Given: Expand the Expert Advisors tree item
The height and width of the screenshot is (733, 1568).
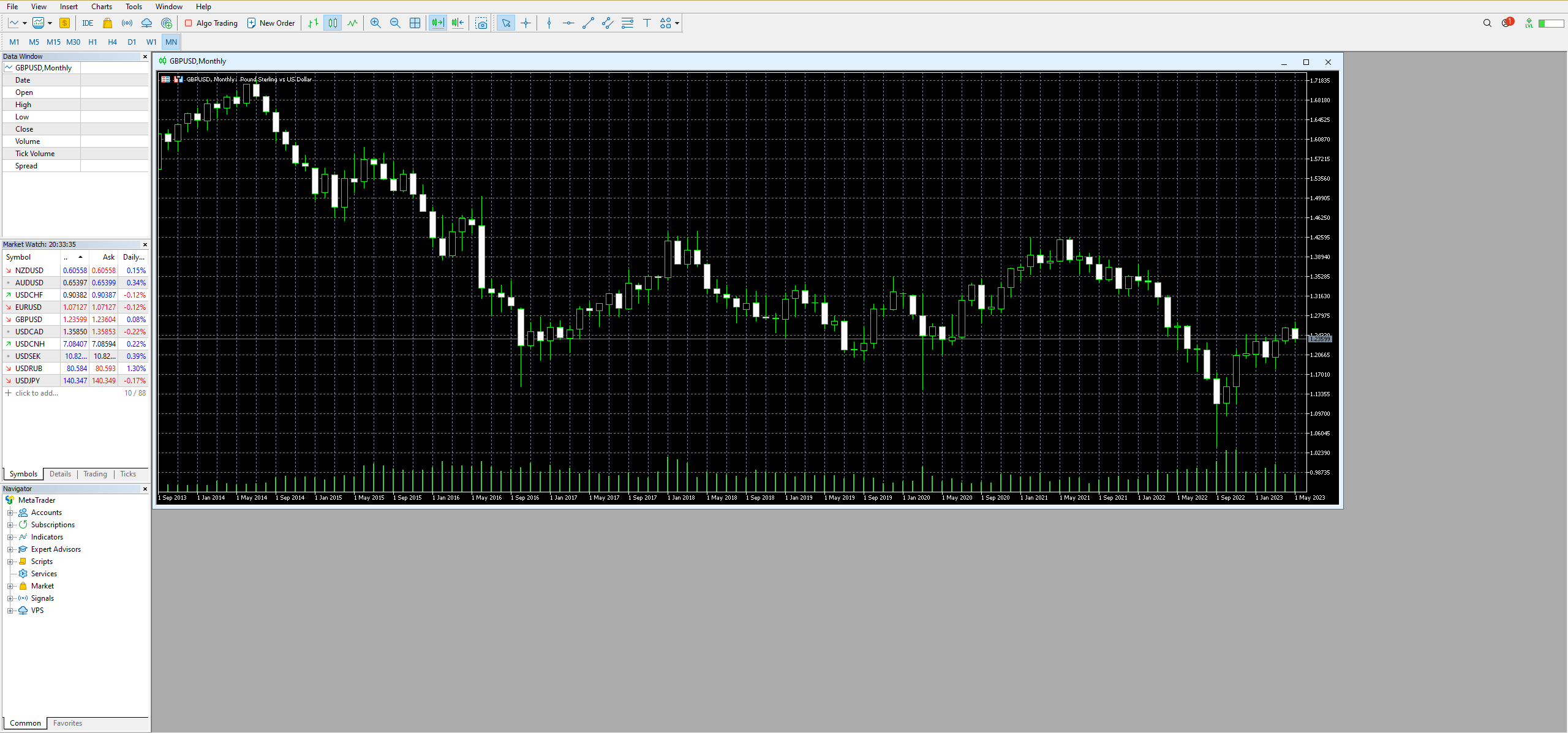Looking at the screenshot, I should (x=10, y=549).
